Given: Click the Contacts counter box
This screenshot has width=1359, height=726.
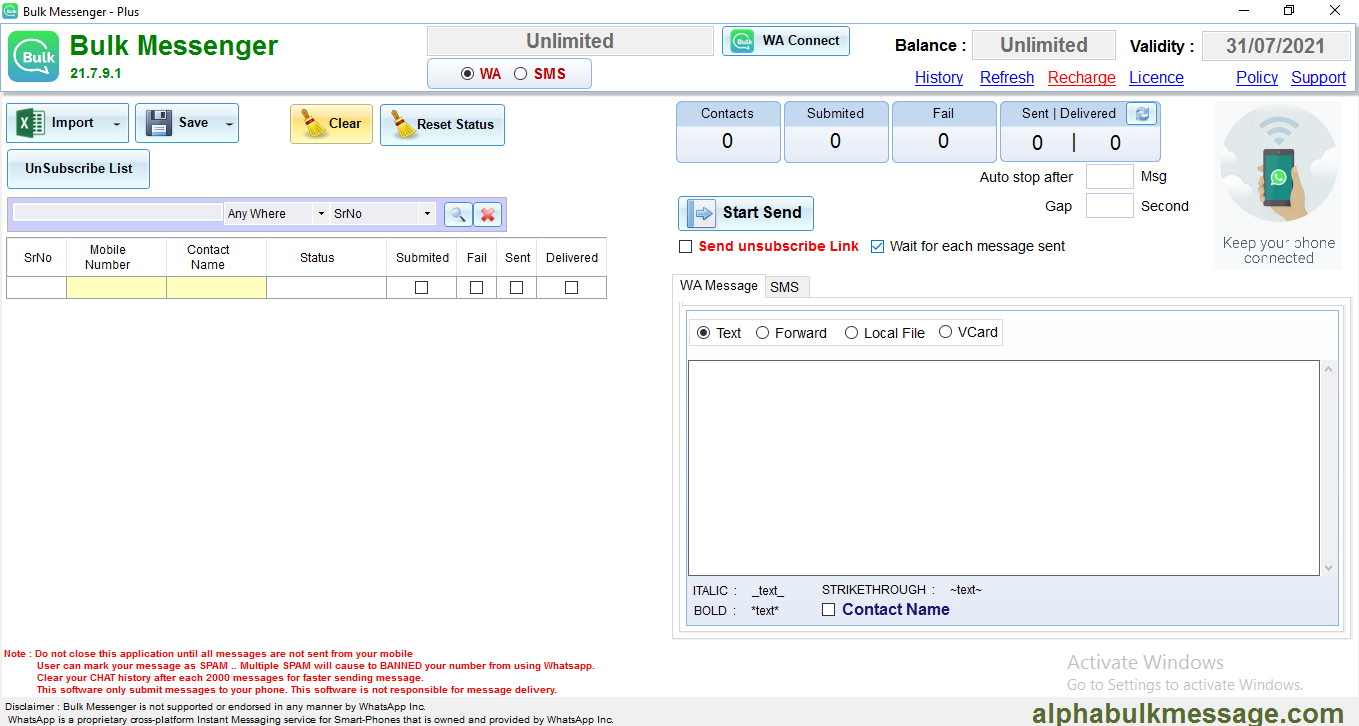Looking at the screenshot, I should [728, 132].
